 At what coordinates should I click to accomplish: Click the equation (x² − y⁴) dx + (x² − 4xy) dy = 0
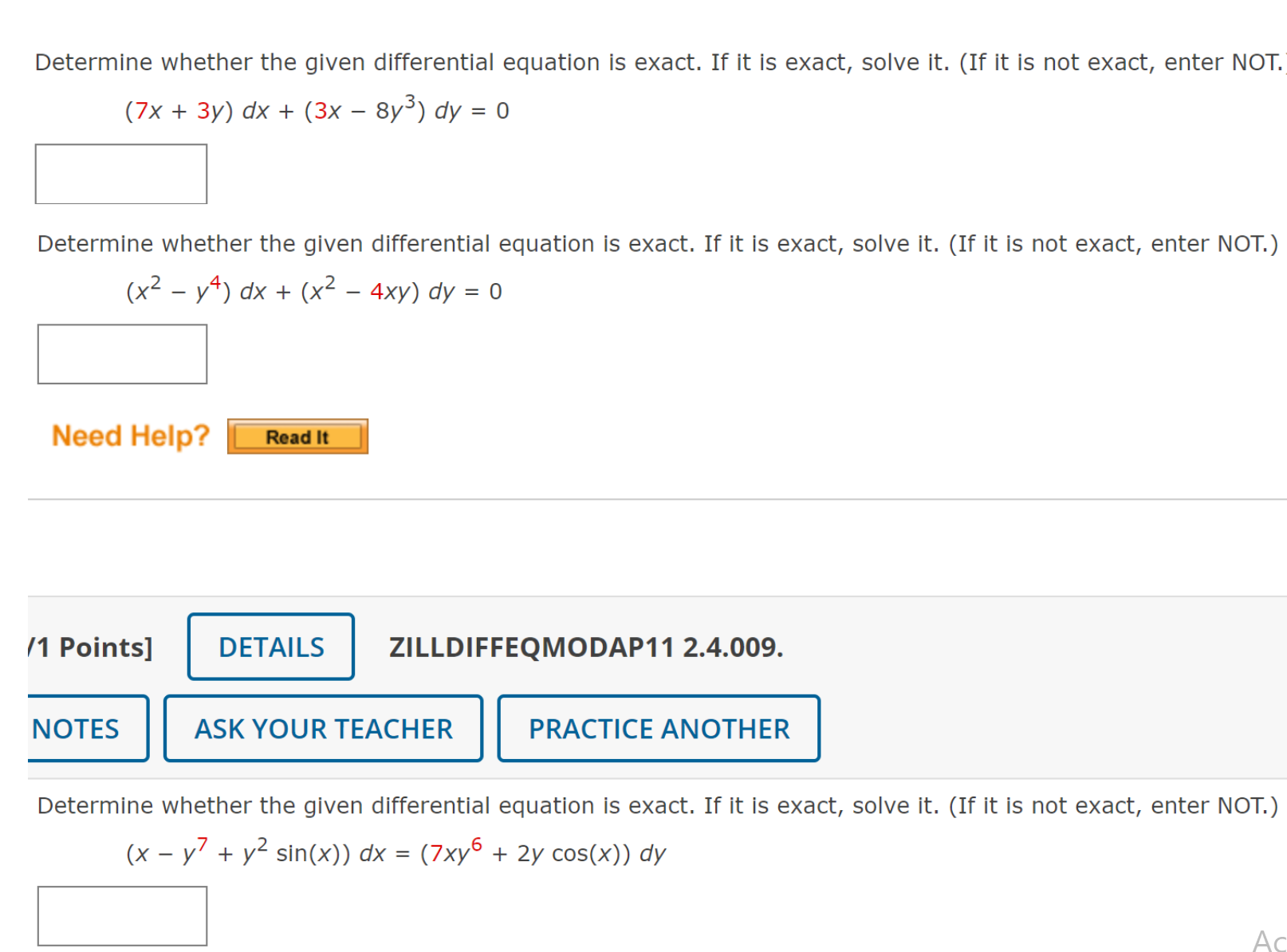click(x=313, y=290)
